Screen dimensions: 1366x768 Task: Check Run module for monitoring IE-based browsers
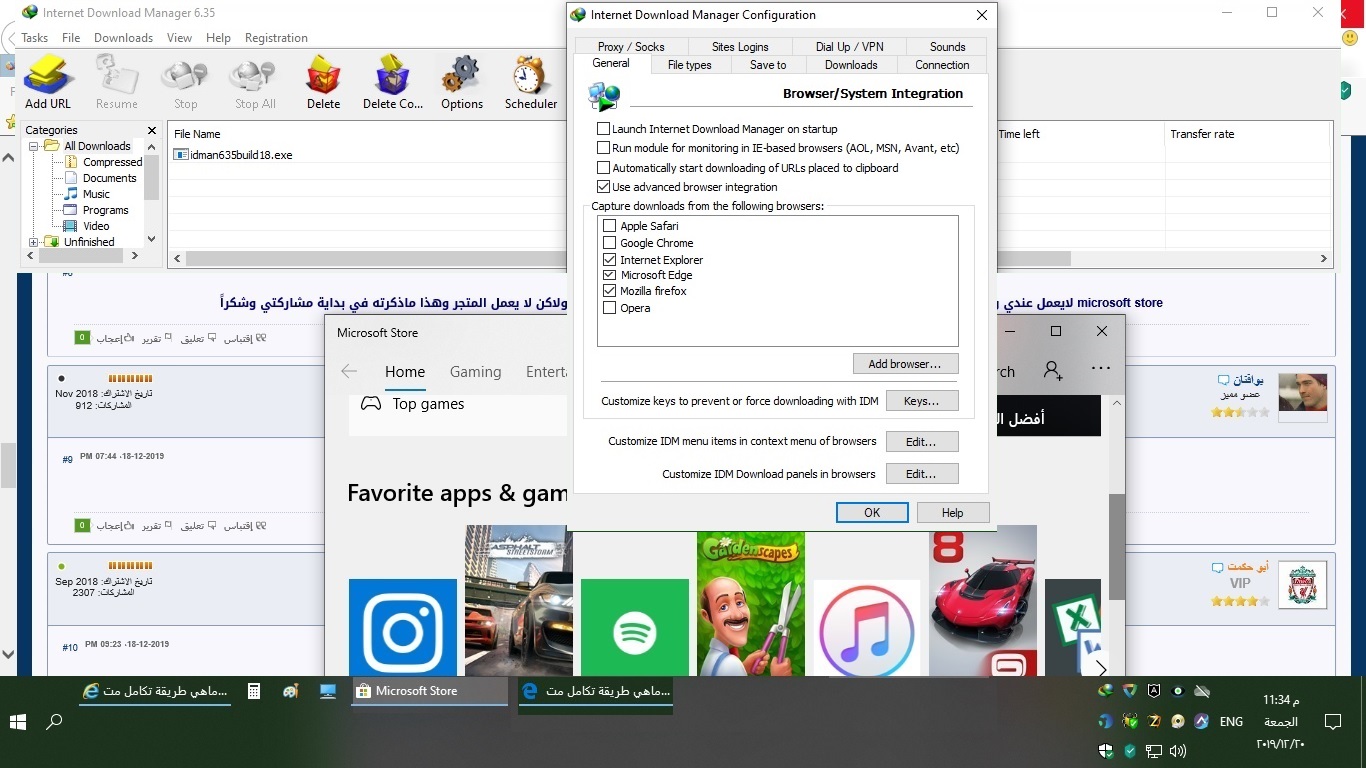[603, 148]
